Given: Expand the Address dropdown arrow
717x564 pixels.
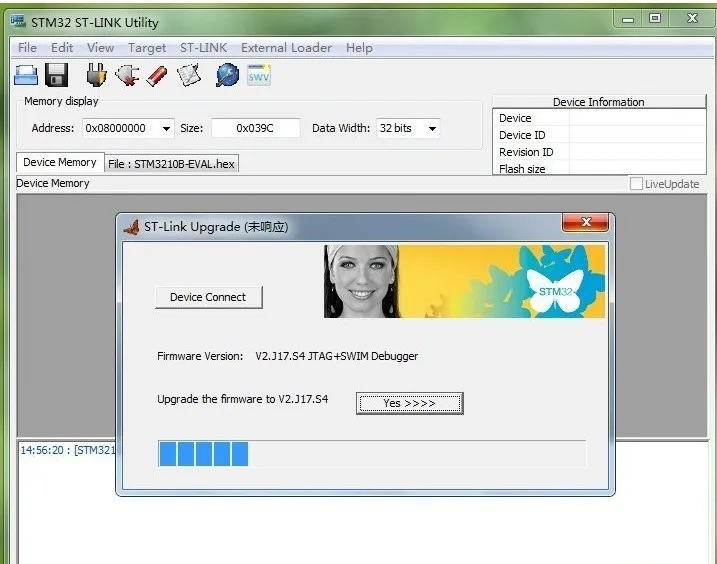Looking at the screenshot, I should click(x=166, y=129).
